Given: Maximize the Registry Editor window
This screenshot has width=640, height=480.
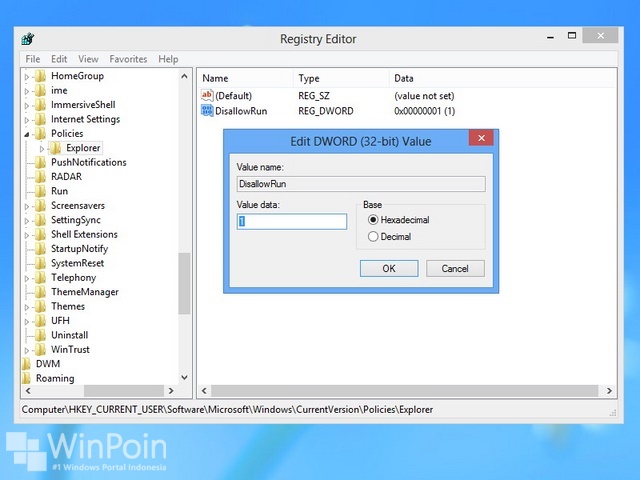Looking at the screenshot, I should tap(572, 36).
